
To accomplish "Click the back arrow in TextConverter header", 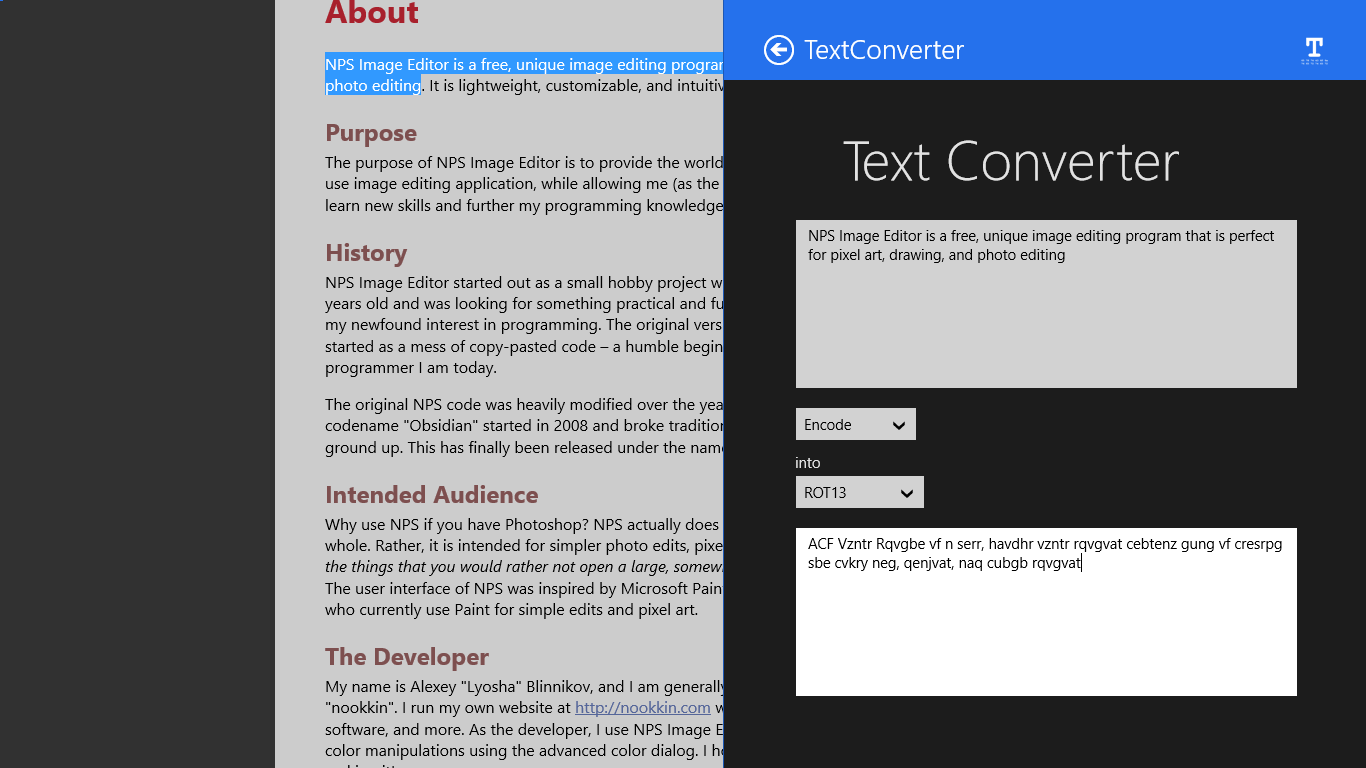I will 778,50.
